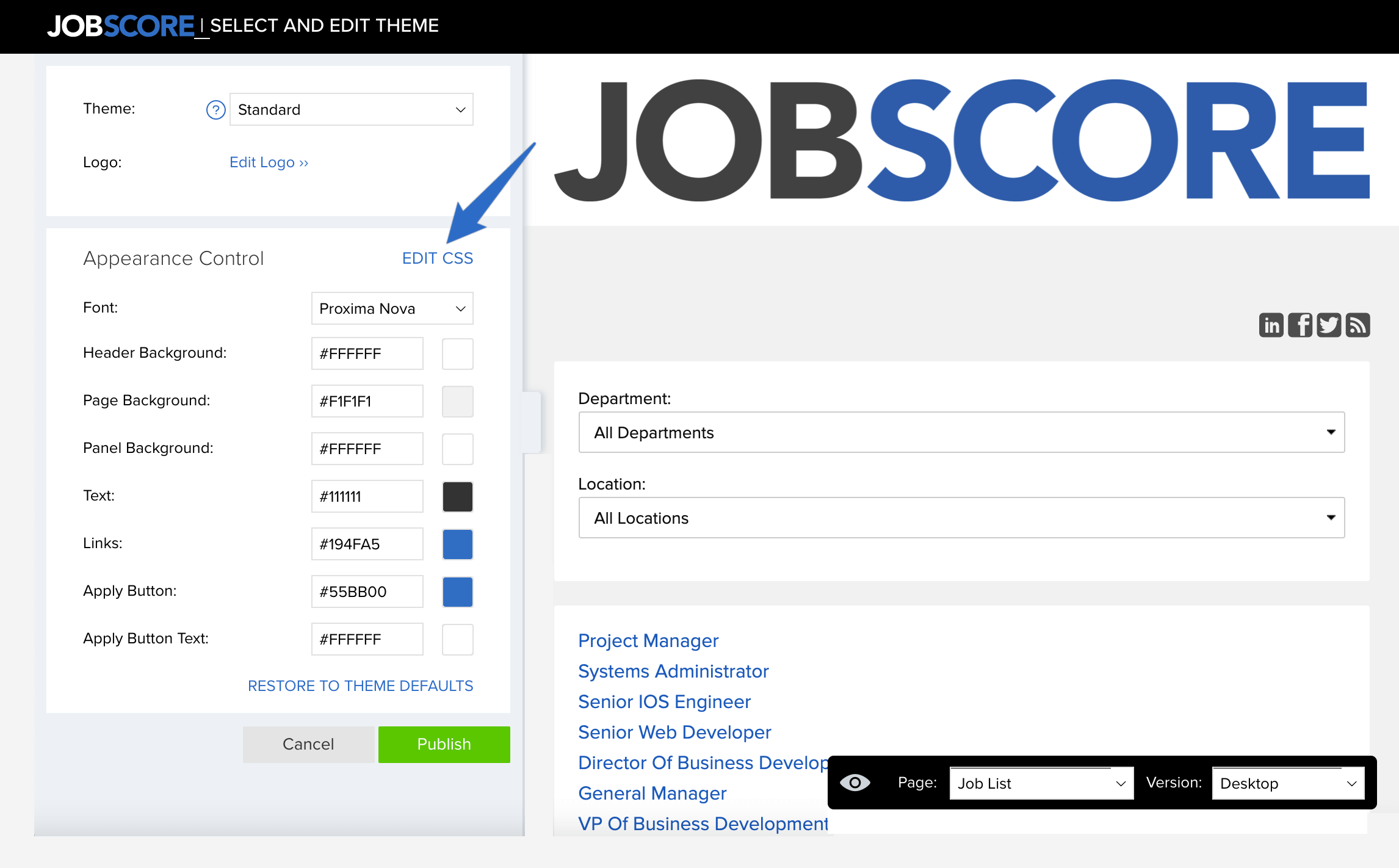Open Panel Background color swatch
This screenshot has width=1399, height=868.
(x=458, y=449)
